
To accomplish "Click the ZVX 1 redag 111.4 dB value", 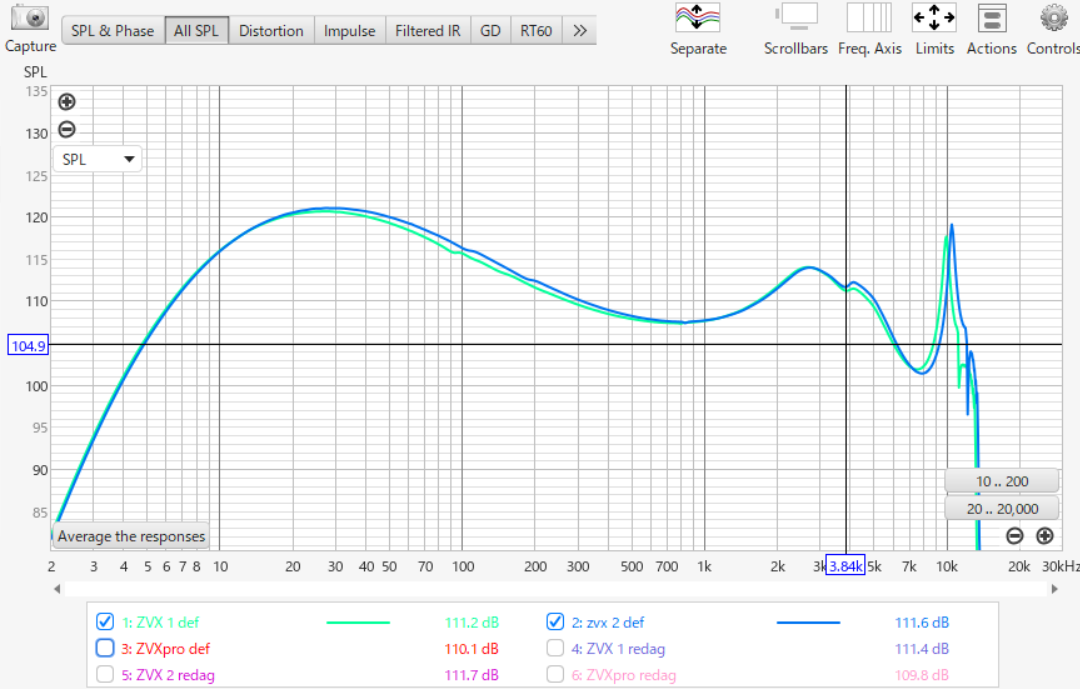I will pyautogui.click(x=922, y=648).
